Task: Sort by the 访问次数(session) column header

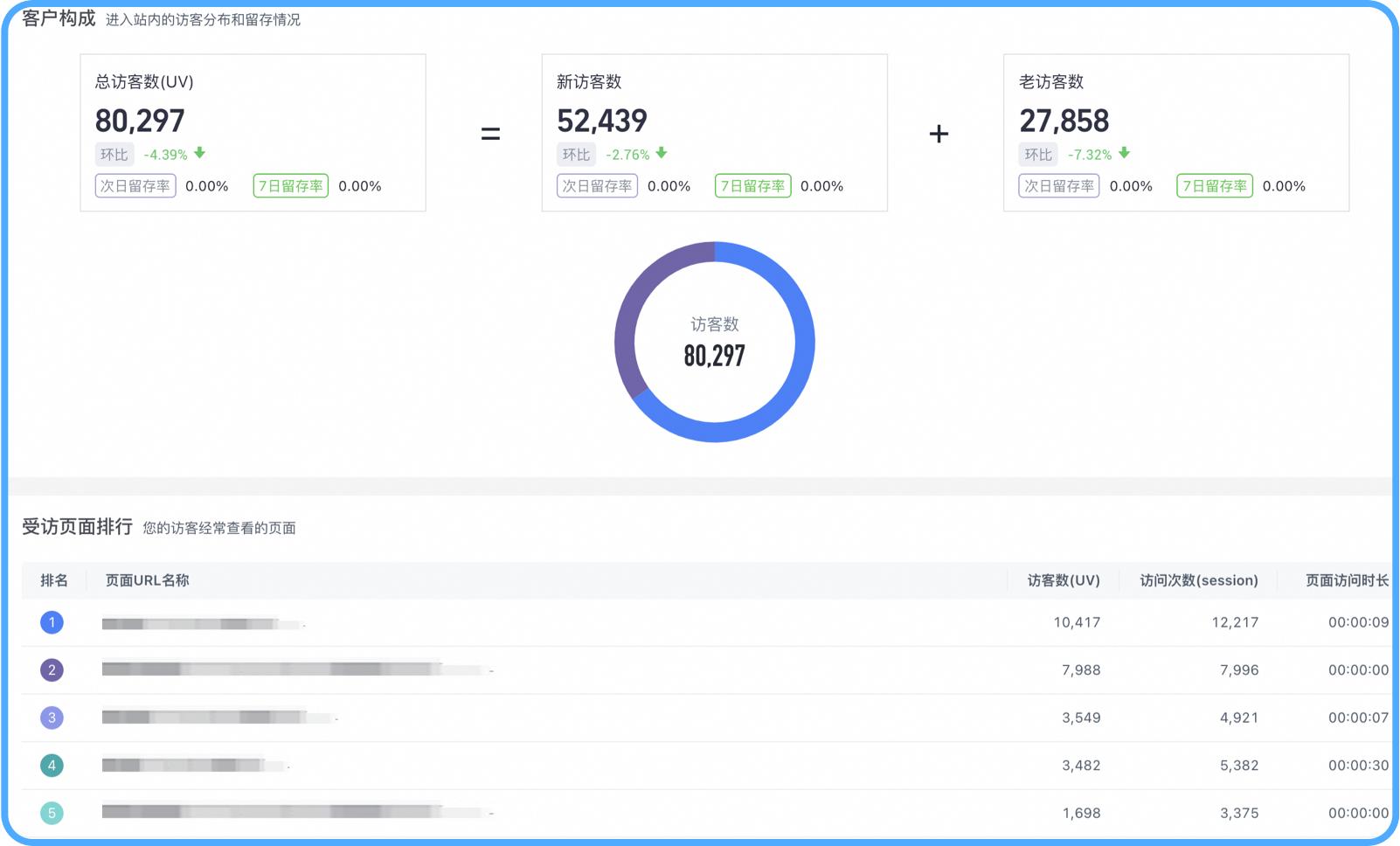Action: pyautogui.click(x=1197, y=579)
